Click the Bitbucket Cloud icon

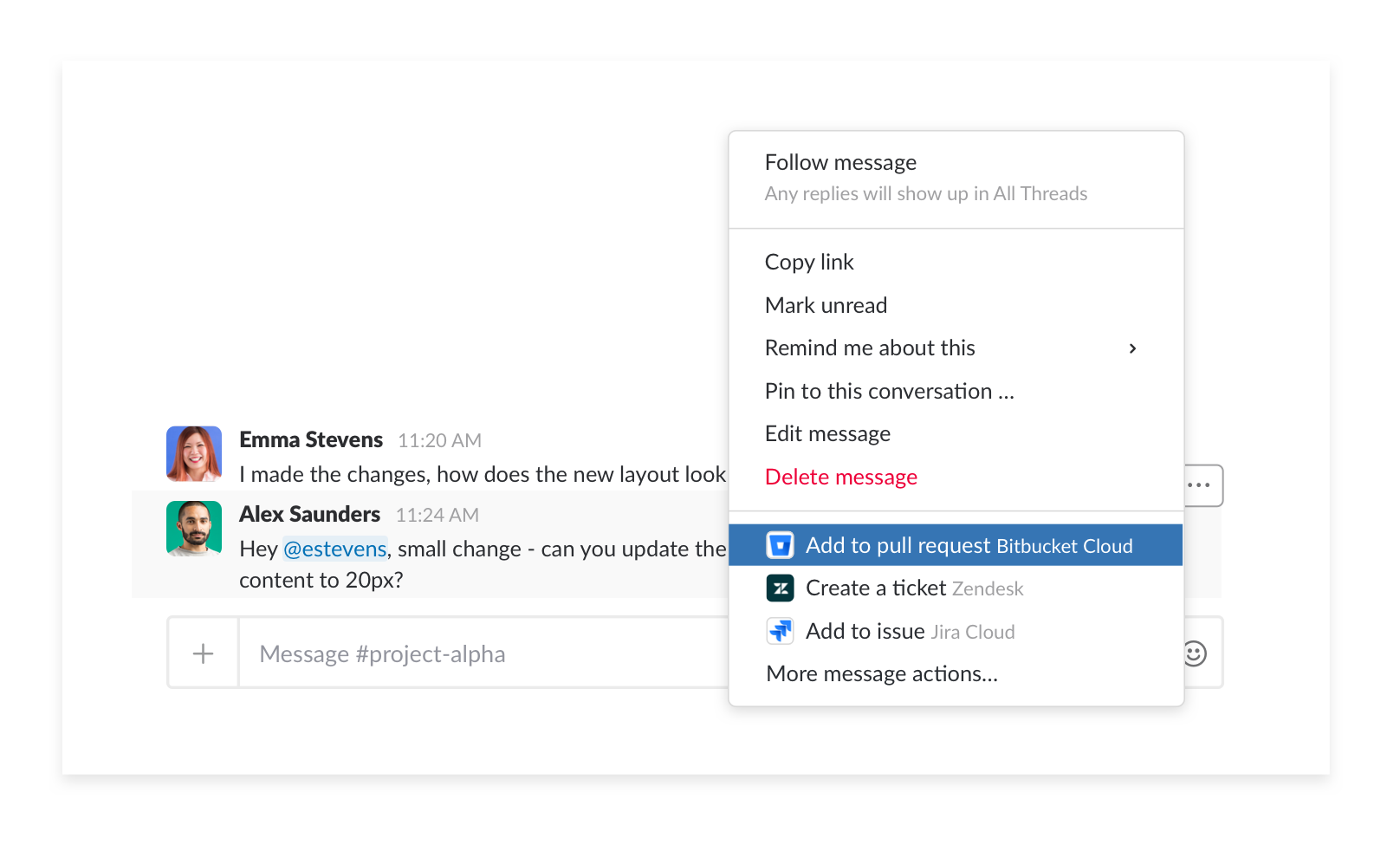point(780,545)
